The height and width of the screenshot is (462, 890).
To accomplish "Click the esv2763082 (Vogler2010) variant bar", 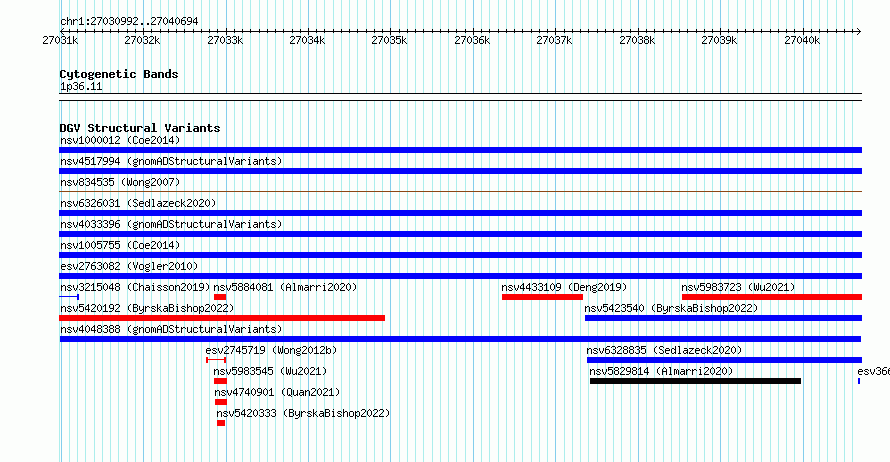I will [x=460, y=276].
